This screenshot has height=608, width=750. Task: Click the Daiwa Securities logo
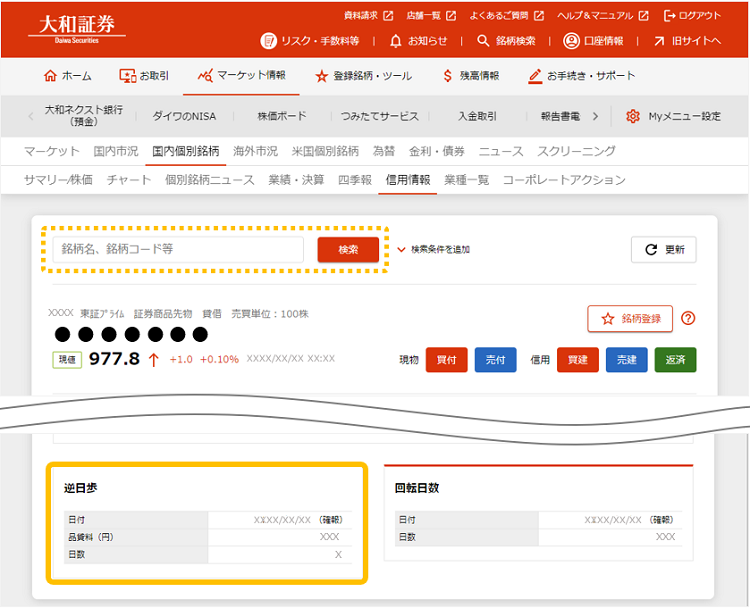coord(77,29)
